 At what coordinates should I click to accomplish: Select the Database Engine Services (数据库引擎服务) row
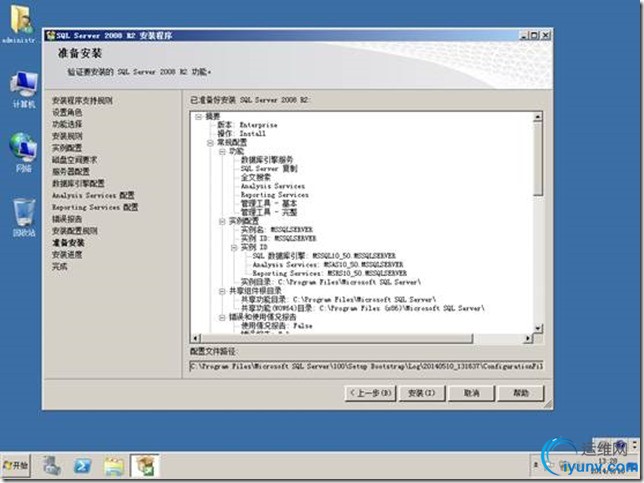tap(267, 160)
